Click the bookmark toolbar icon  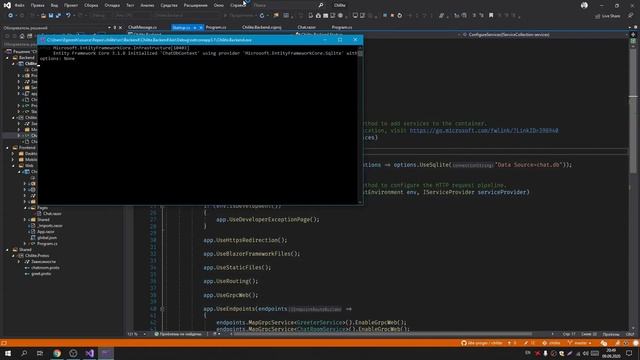[x=491, y=16]
